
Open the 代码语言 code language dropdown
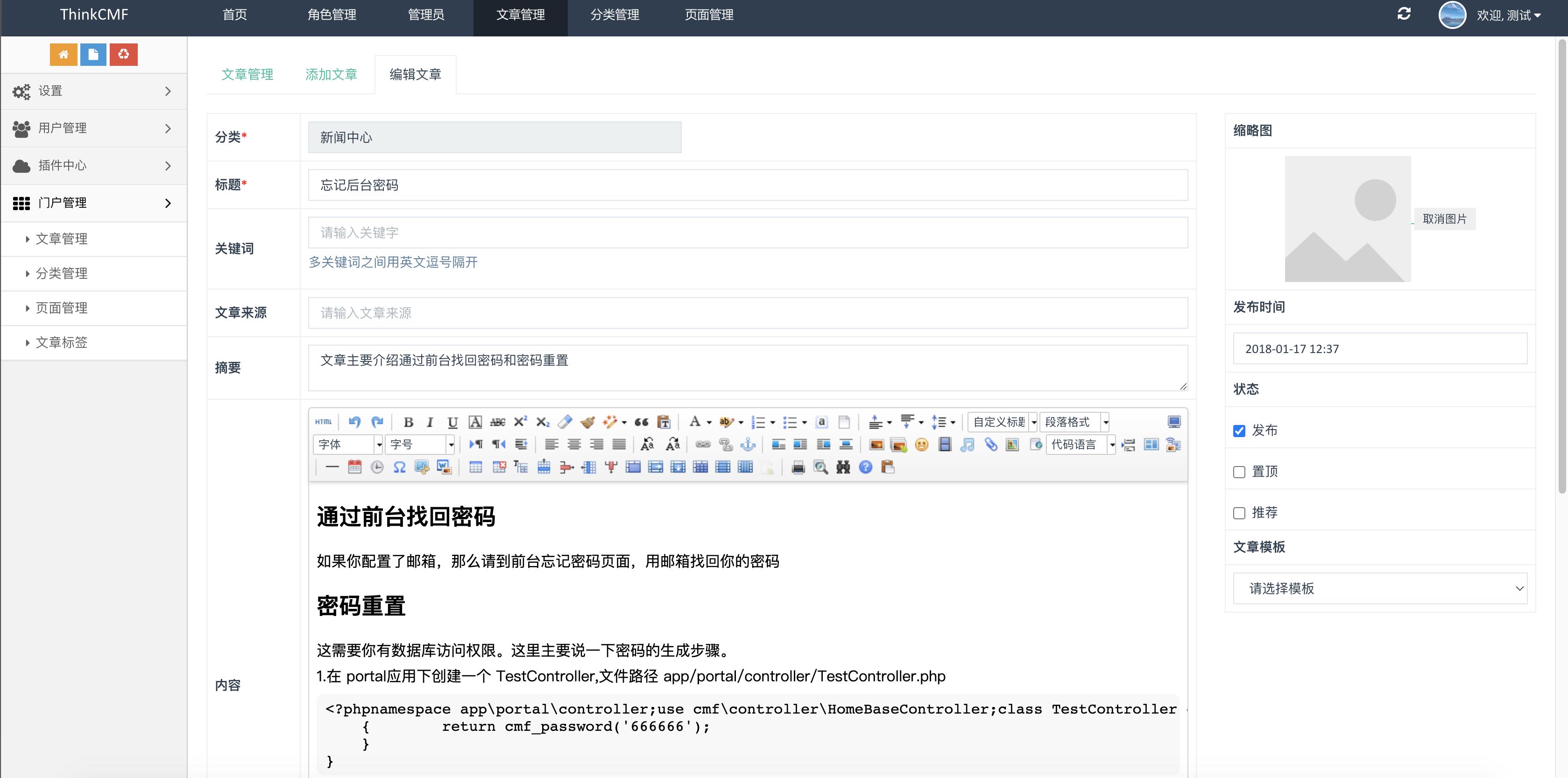pyautogui.click(x=1081, y=445)
